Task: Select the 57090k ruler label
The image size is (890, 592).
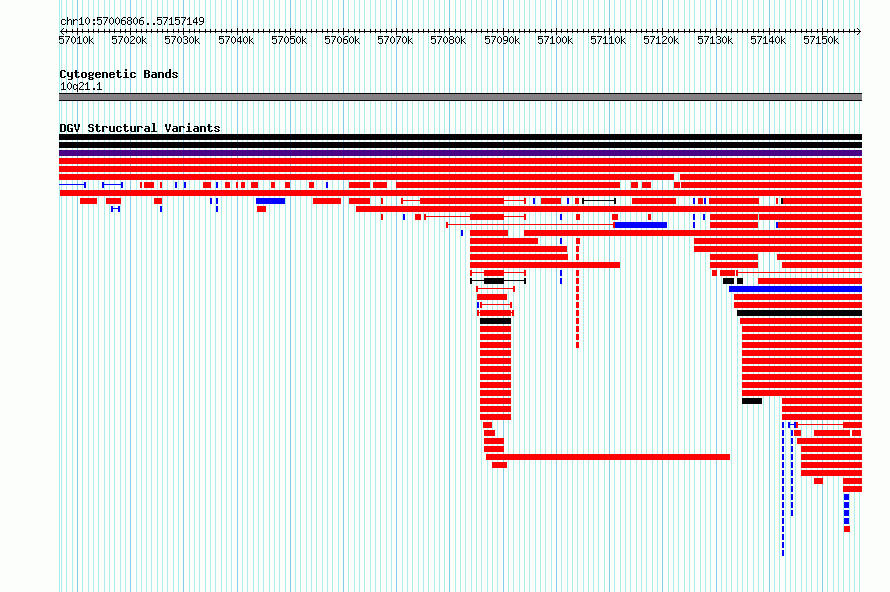Action: pyautogui.click(x=502, y=40)
